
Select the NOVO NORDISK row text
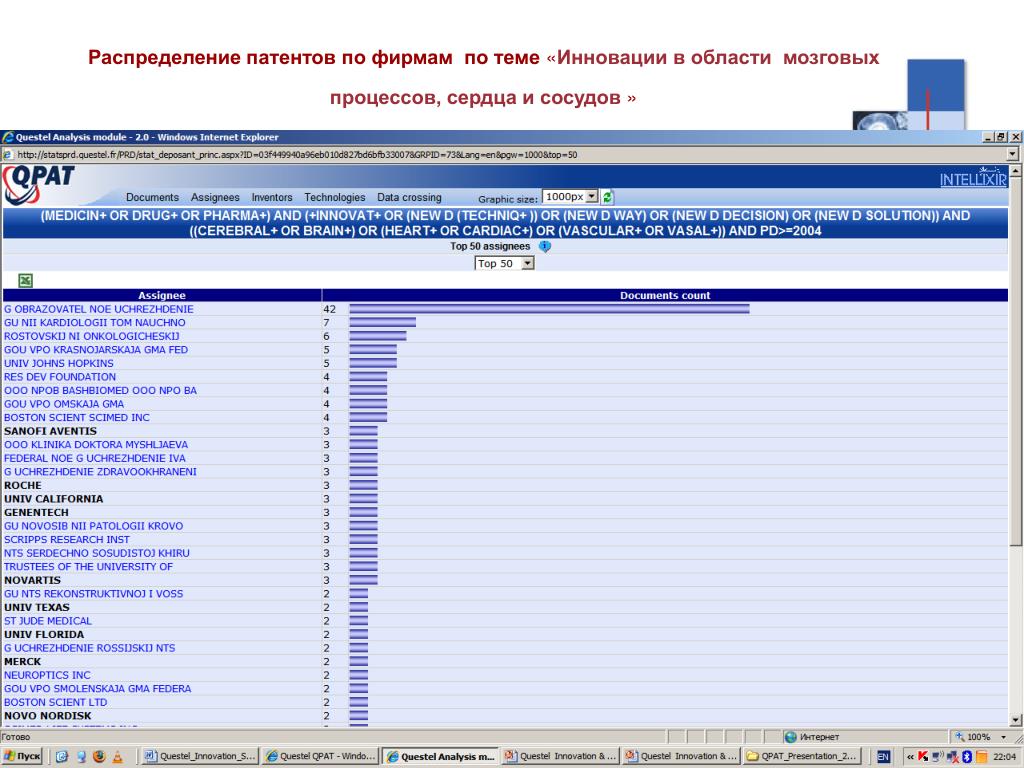pyautogui.click(x=48, y=716)
